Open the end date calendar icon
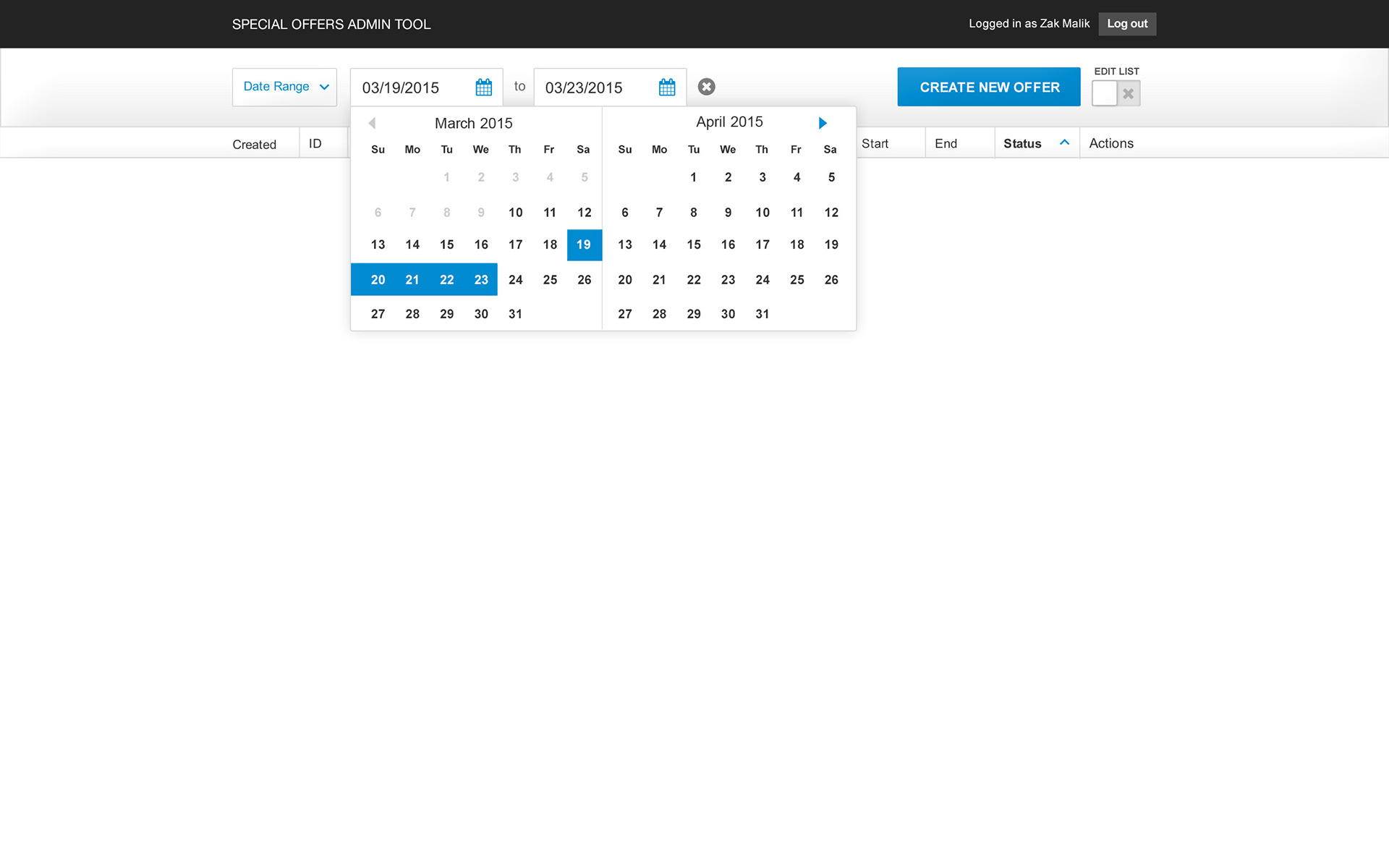The image size is (1389, 868). 666,88
